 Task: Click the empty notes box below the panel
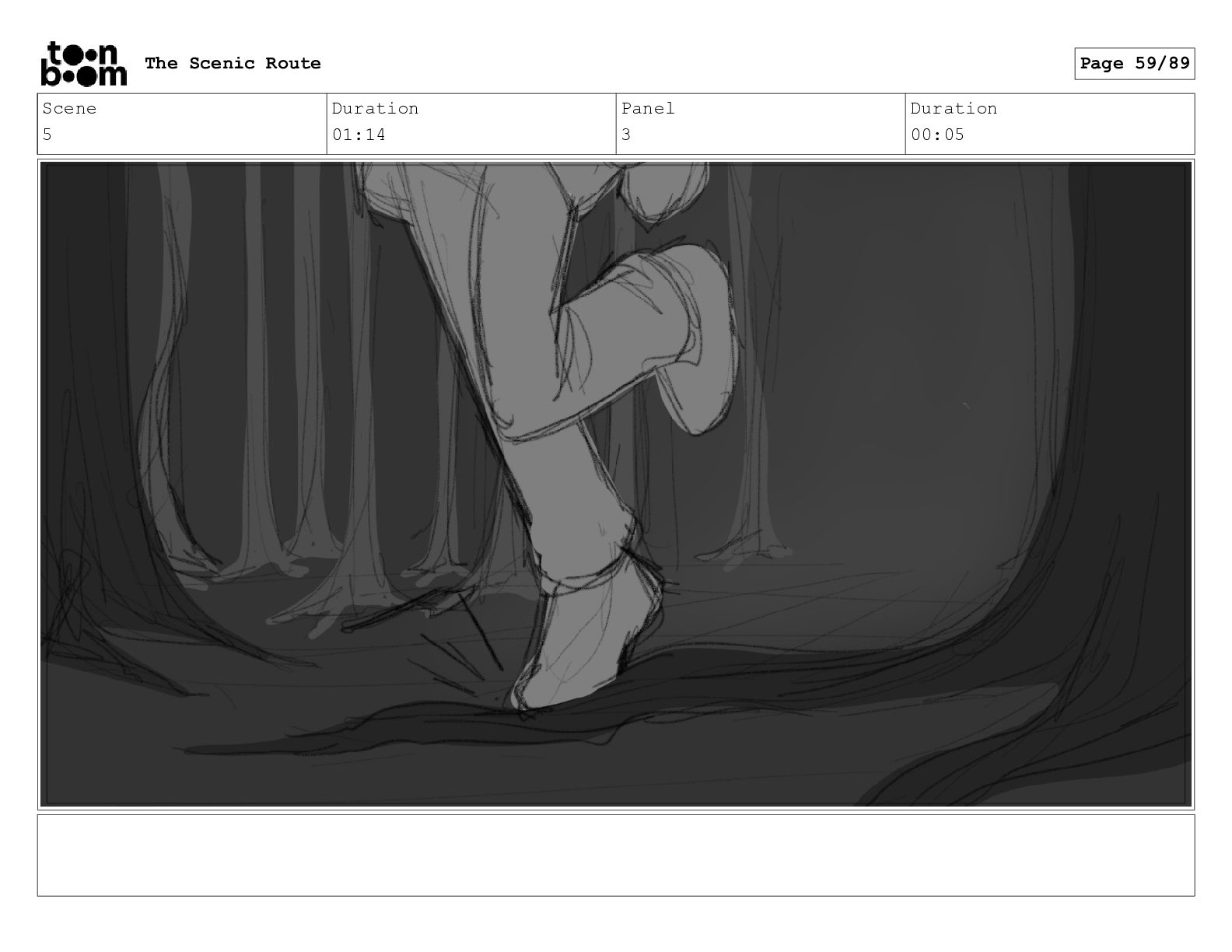tap(616, 856)
